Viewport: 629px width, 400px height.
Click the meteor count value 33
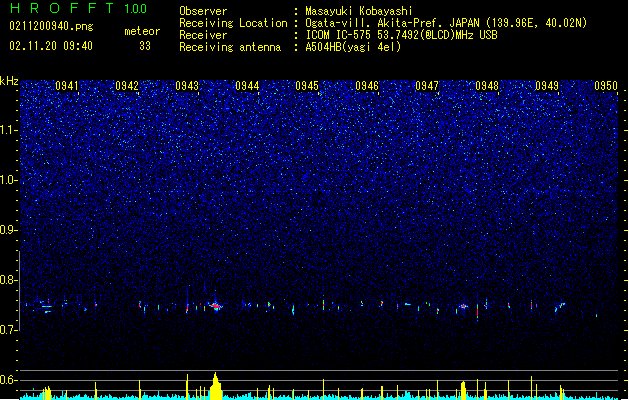145,46
